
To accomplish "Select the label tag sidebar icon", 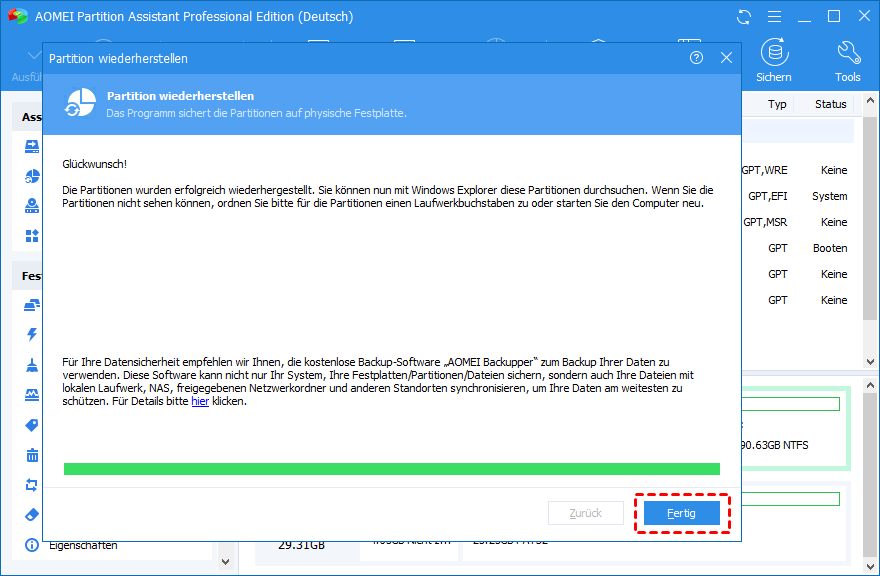I will (x=32, y=425).
